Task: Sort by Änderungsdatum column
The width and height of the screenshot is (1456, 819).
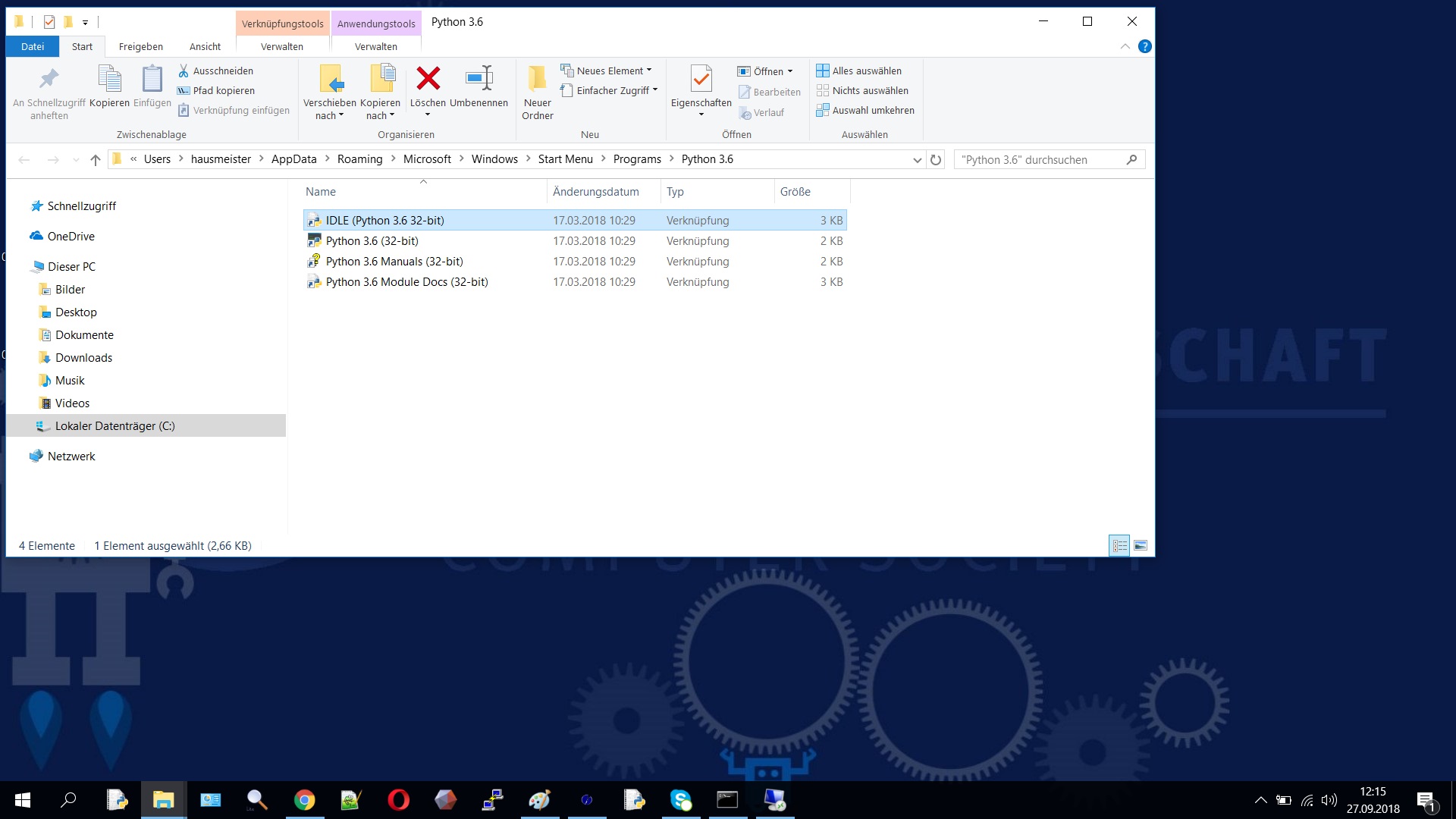Action: coord(603,192)
